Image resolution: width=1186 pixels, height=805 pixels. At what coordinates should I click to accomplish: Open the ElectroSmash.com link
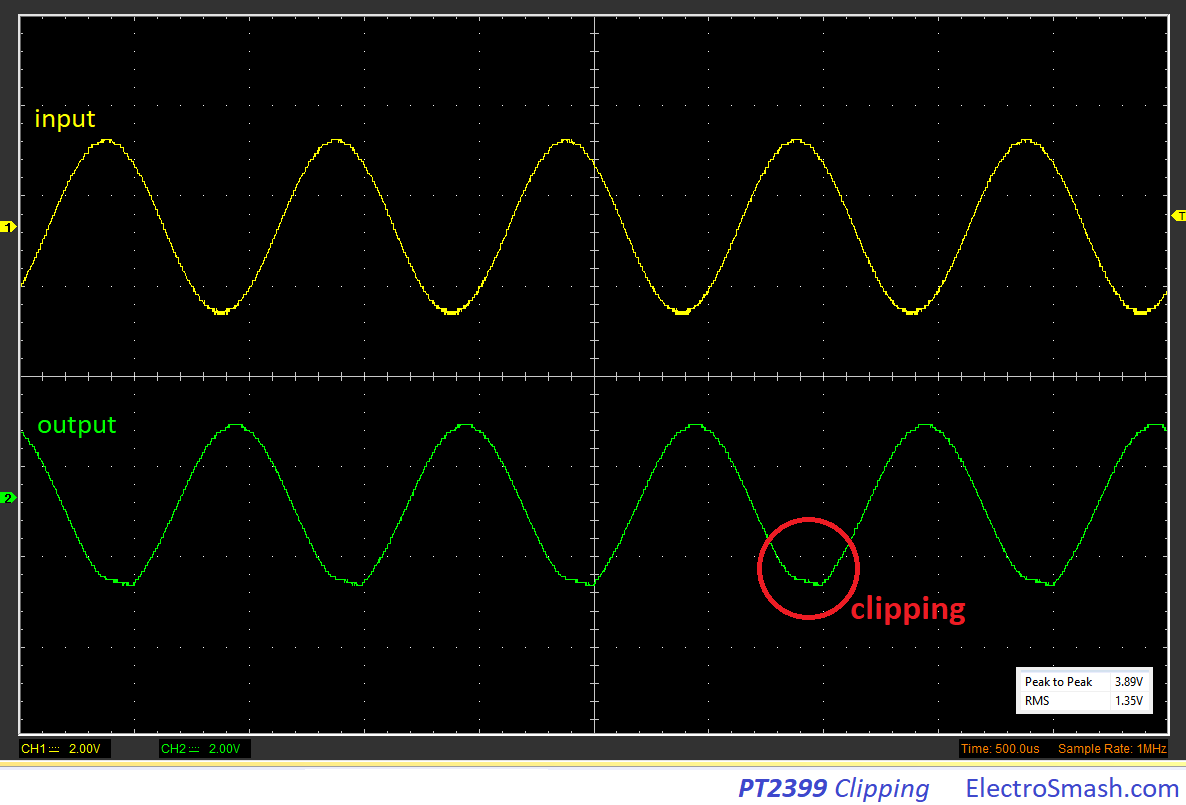1072,788
